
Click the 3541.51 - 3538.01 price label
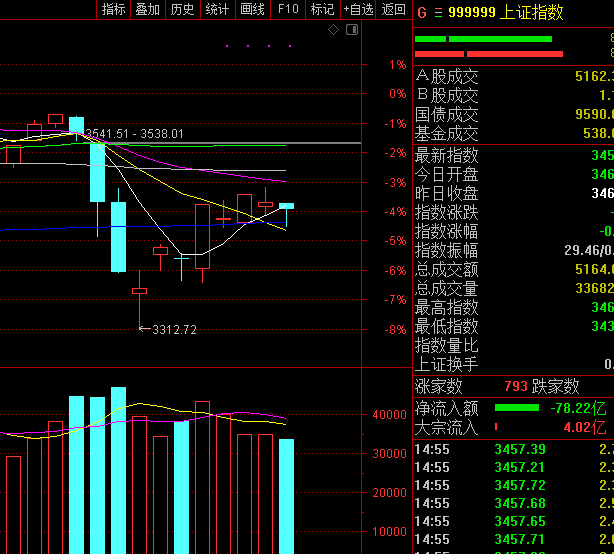(x=134, y=133)
